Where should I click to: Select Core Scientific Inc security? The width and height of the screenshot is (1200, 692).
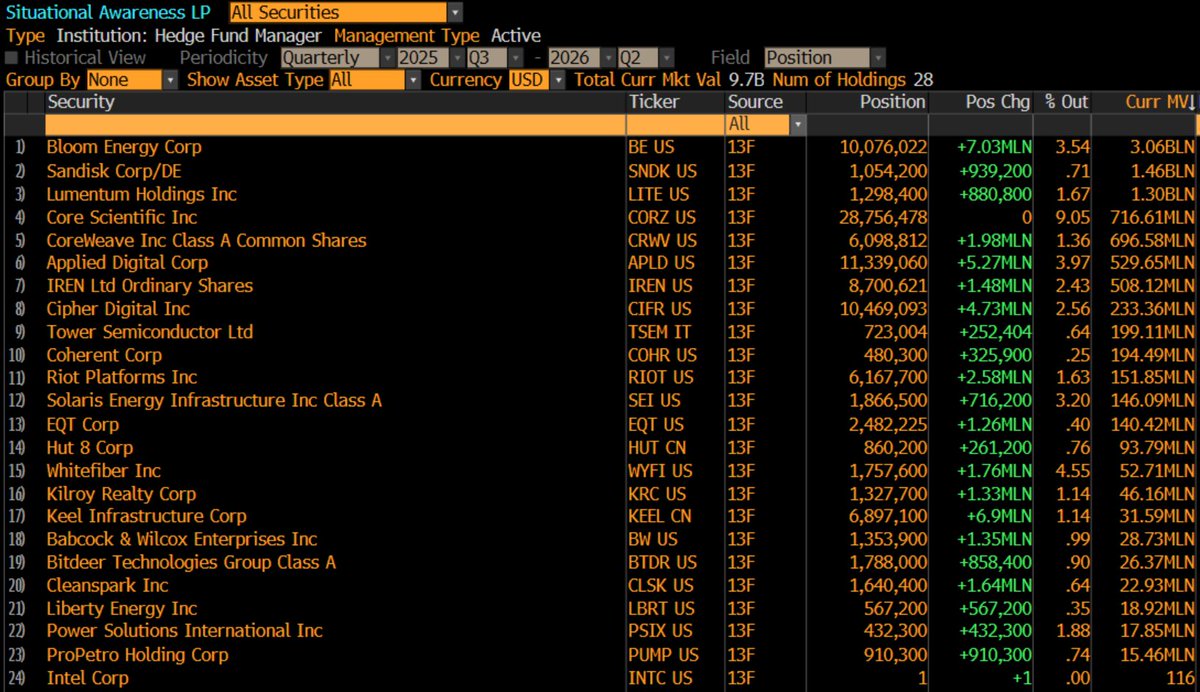point(122,217)
